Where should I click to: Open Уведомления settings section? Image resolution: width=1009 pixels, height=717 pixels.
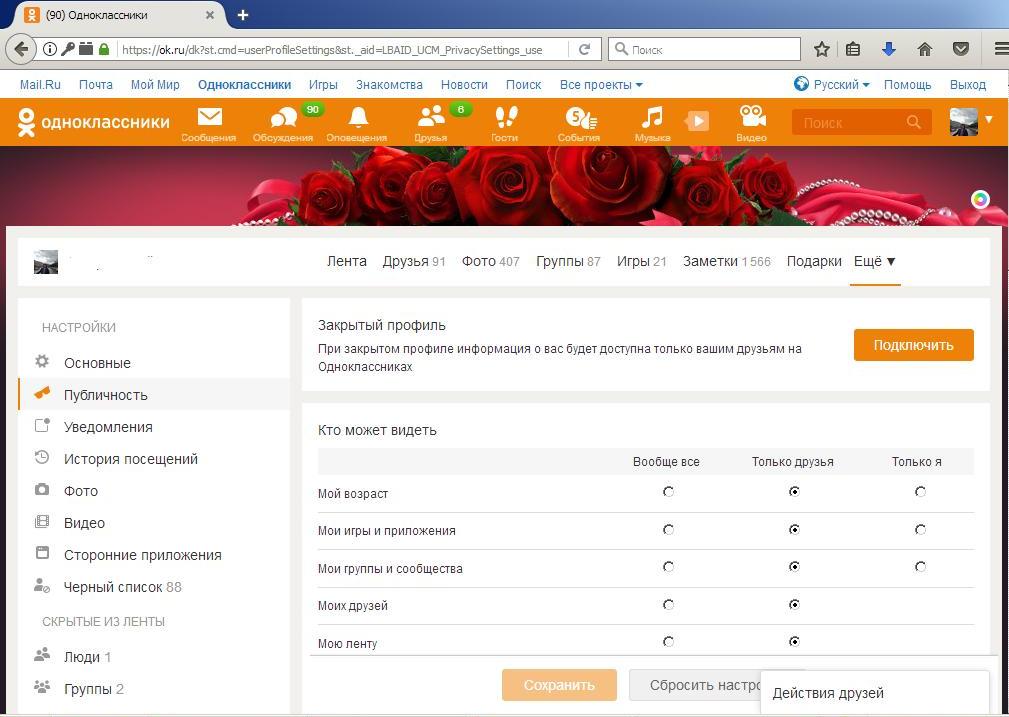[x=154, y=427]
